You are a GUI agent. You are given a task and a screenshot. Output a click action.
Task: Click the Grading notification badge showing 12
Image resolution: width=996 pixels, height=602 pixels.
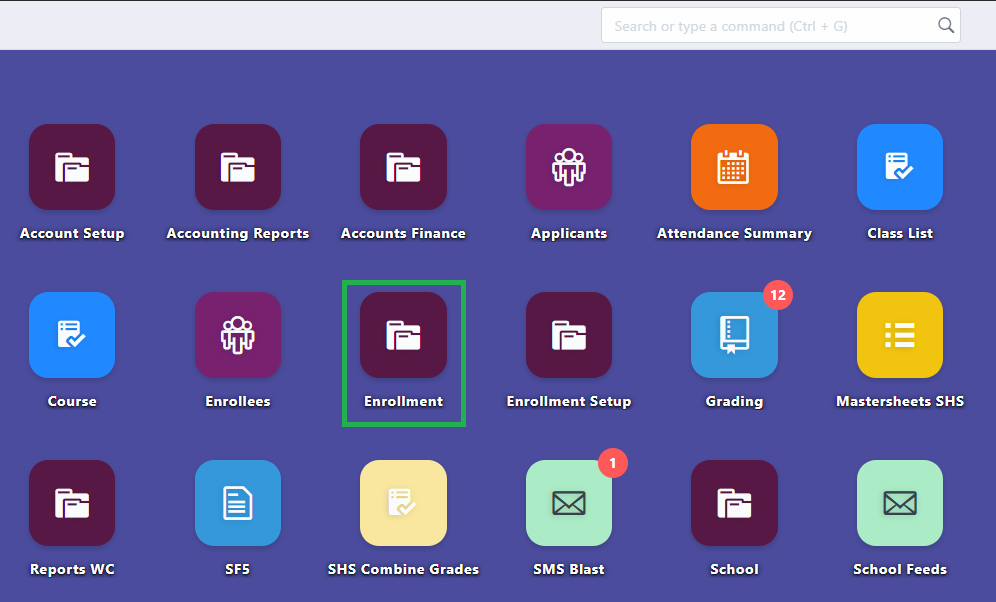point(778,295)
